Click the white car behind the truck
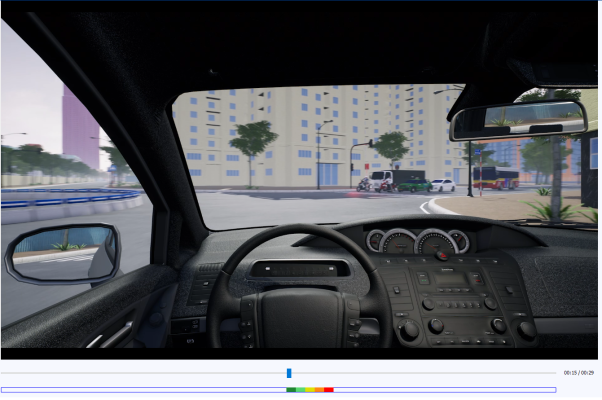602x400 pixels. [442, 185]
